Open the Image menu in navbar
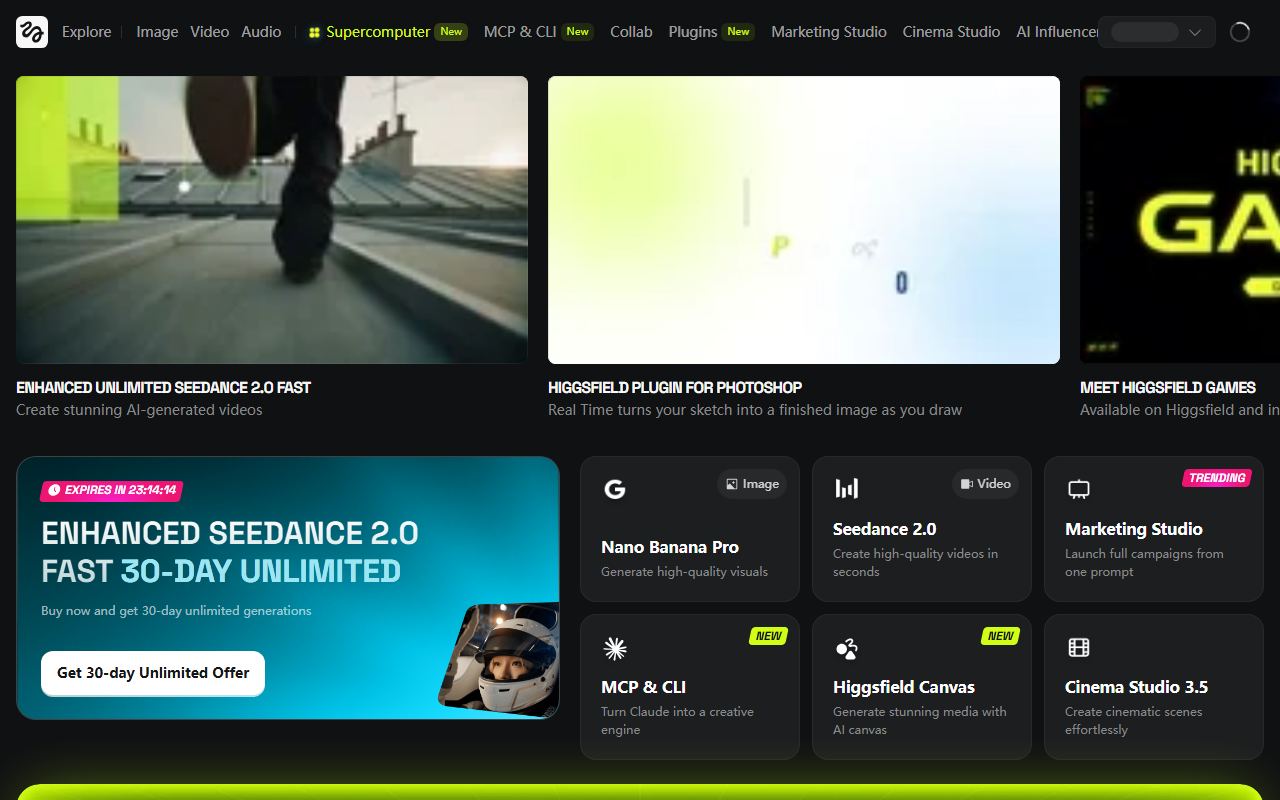Image resolution: width=1280 pixels, height=800 pixels. [157, 32]
